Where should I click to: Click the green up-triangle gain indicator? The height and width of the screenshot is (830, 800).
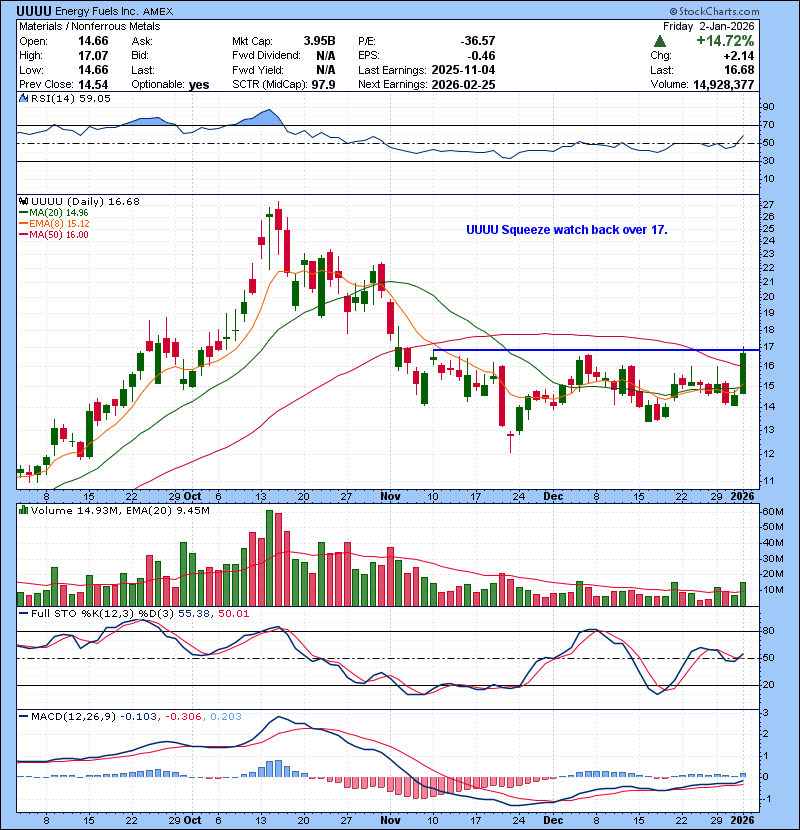pyautogui.click(x=660, y=41)
